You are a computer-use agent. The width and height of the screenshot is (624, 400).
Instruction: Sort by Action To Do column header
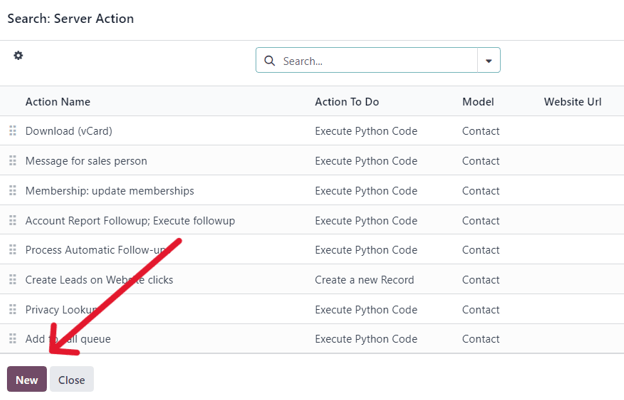click(348, 102)
